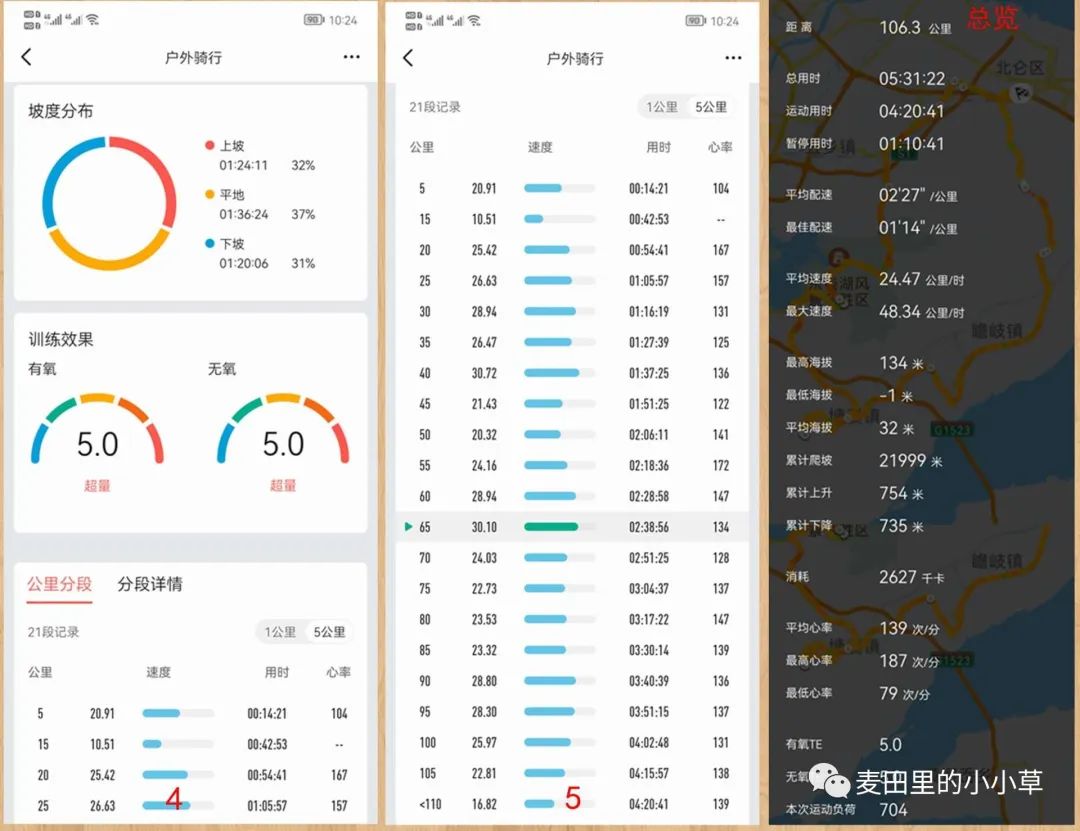
Task: Tap the back arrow in middle phone screen
Action: 408,58
